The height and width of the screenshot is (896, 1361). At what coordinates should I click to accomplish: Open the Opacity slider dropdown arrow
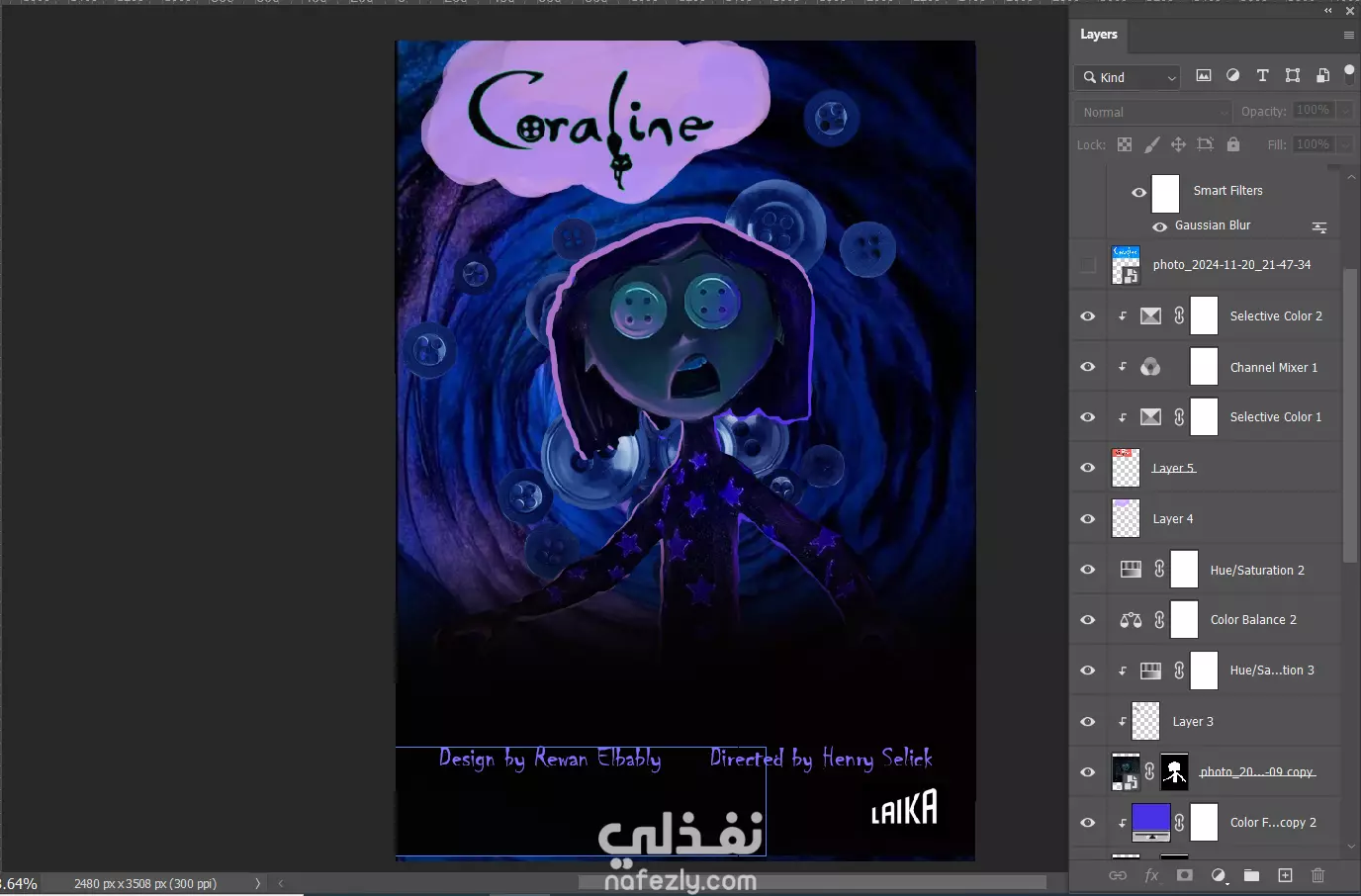tap(1346, 111)
